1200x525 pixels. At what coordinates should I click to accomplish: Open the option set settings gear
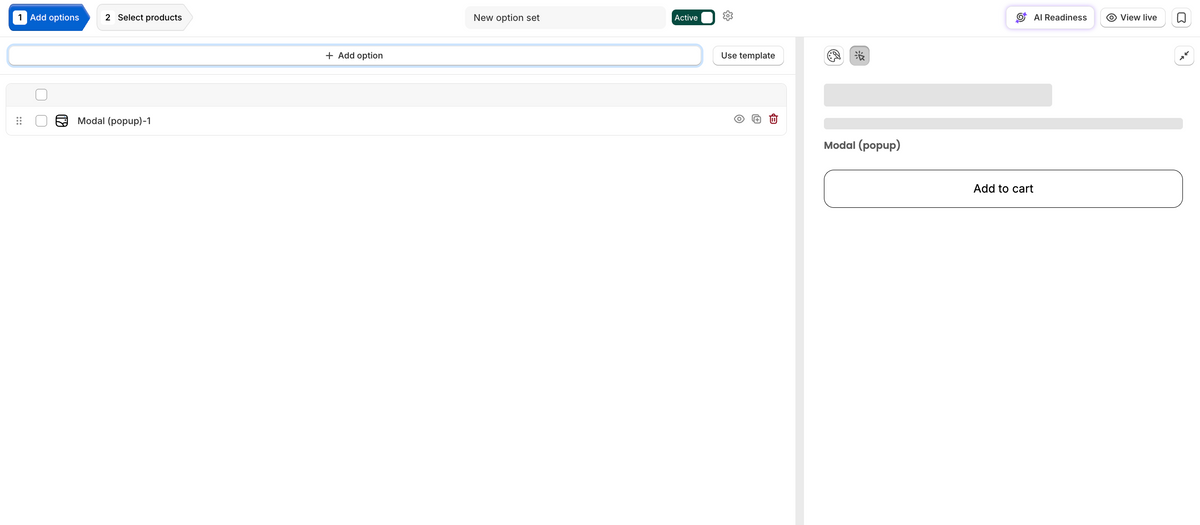728,16
